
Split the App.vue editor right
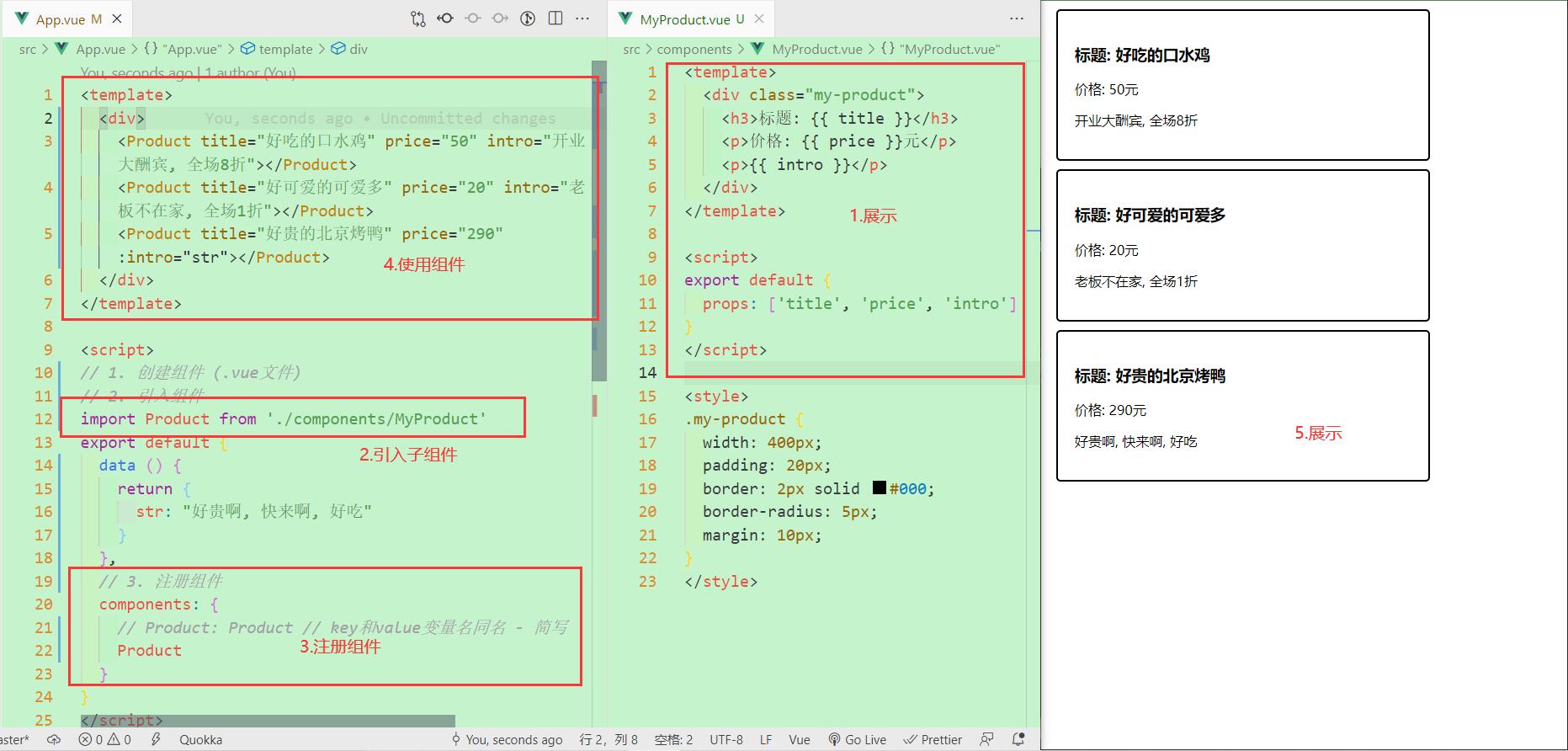(x=555, y=19)
